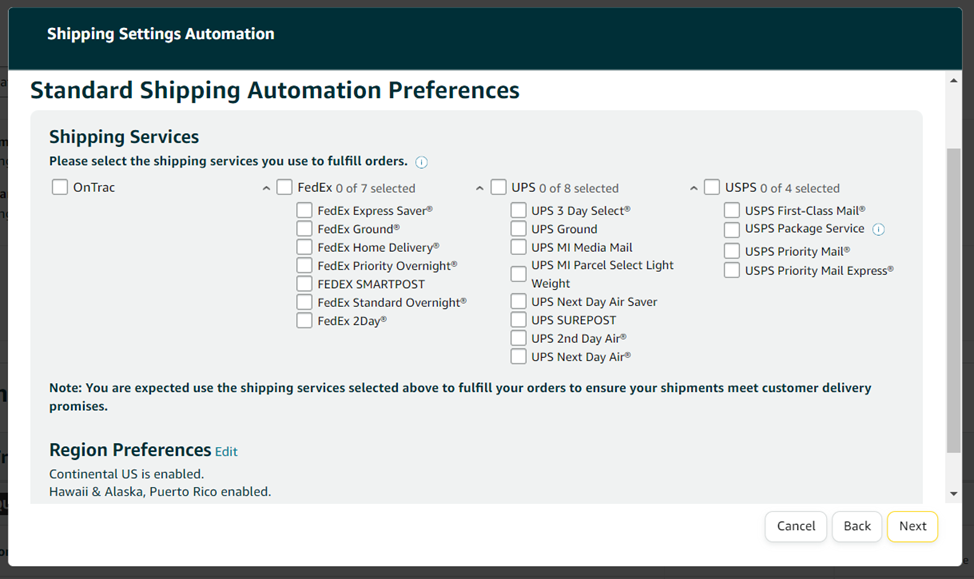Screen dimensions: 974x579
Task: Enable the OnTrac checkbox
Action: pos(60,187)
